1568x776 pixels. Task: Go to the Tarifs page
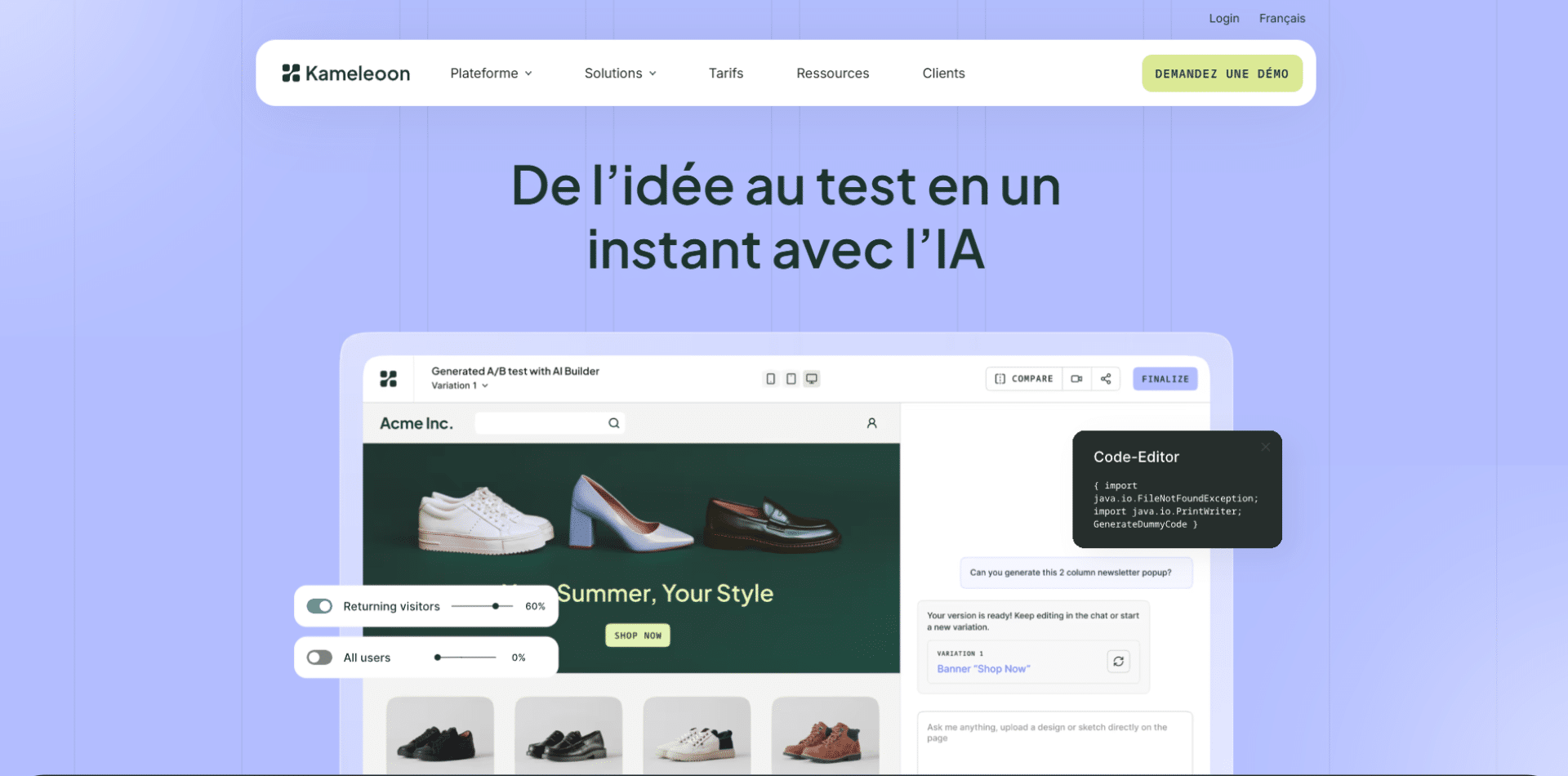tap(725, 74)
